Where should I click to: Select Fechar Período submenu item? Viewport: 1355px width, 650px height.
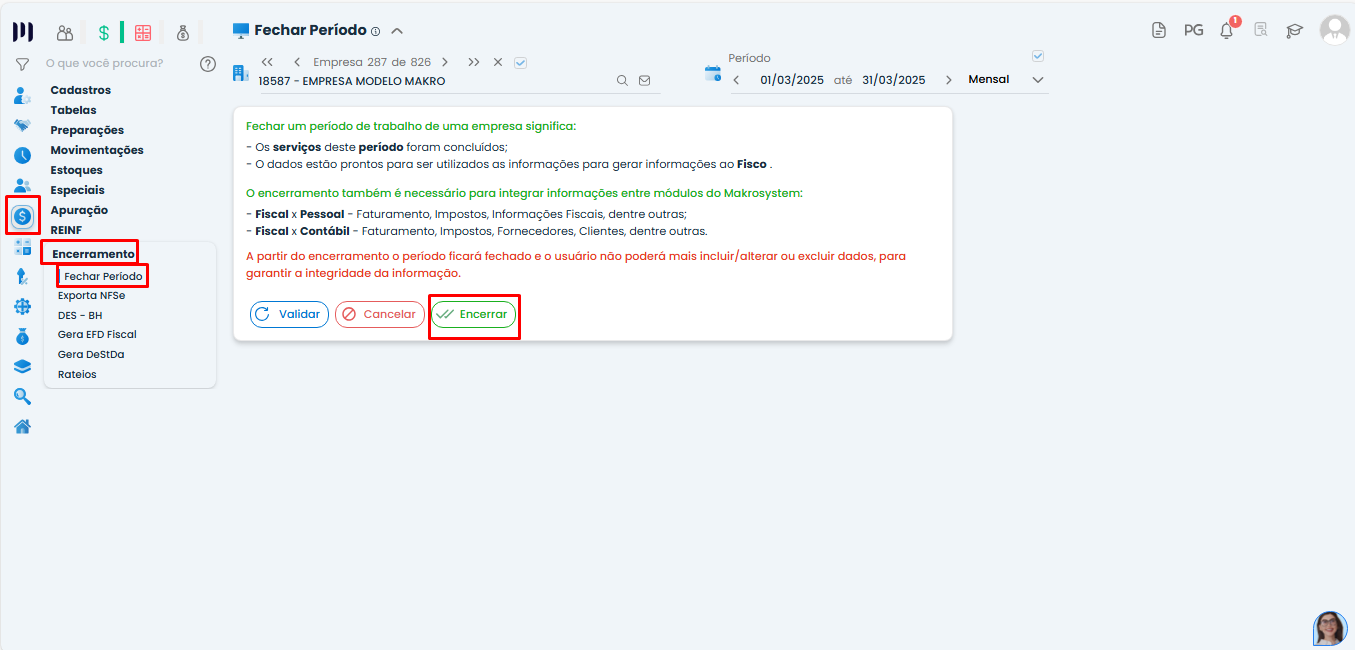pyautogui.click(x=103, y=276)
